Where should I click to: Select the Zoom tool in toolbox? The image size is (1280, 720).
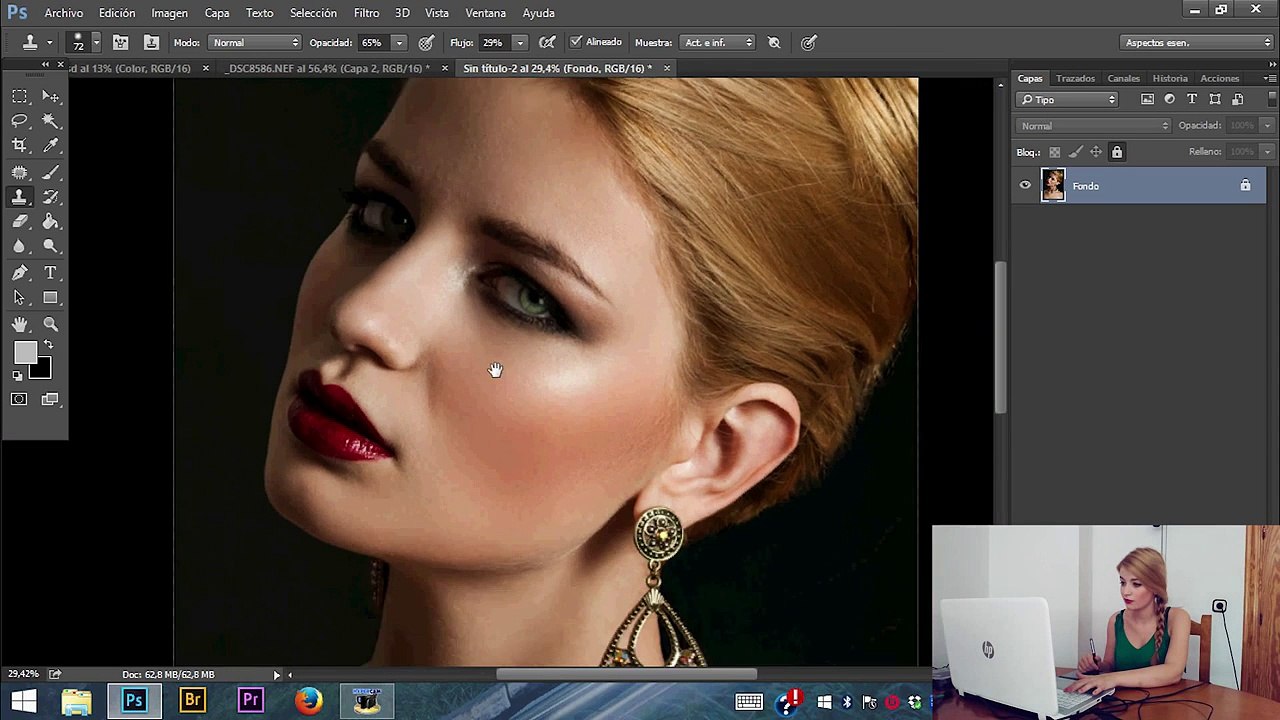pos(51,324)
